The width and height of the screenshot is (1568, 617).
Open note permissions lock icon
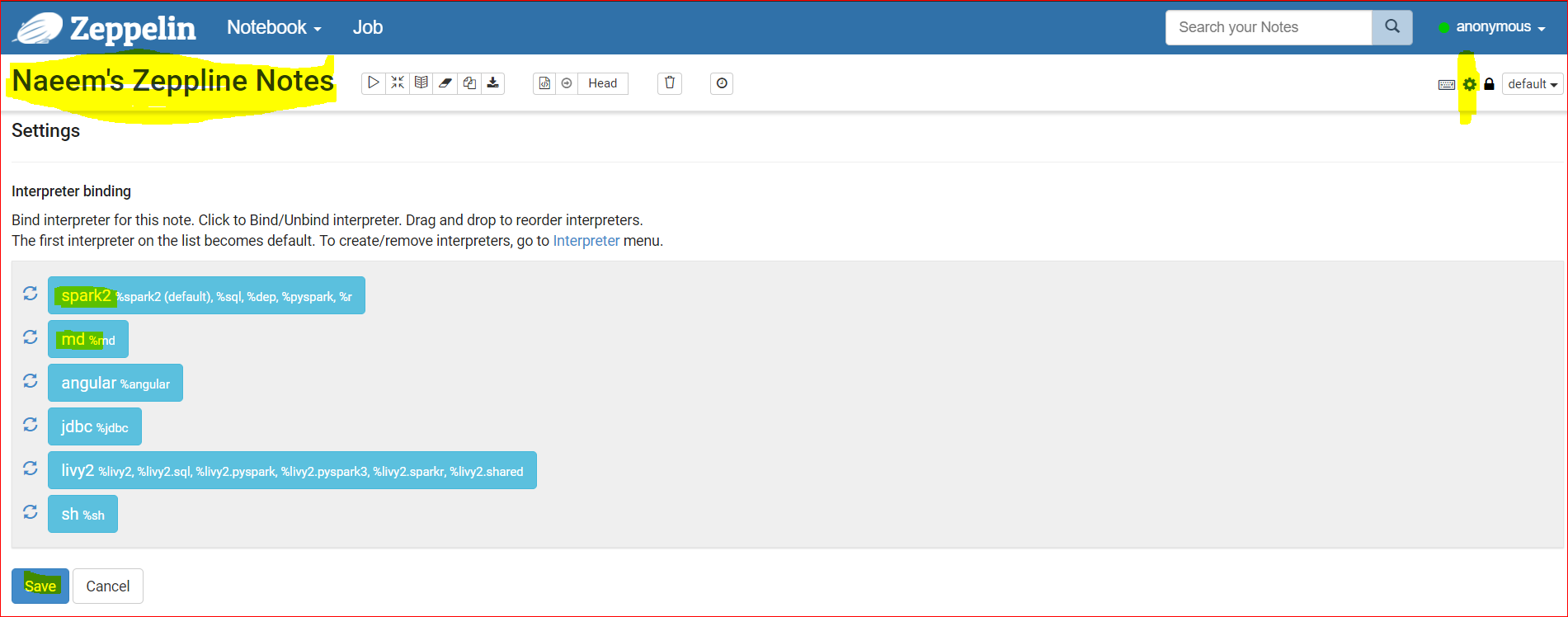1489,84
